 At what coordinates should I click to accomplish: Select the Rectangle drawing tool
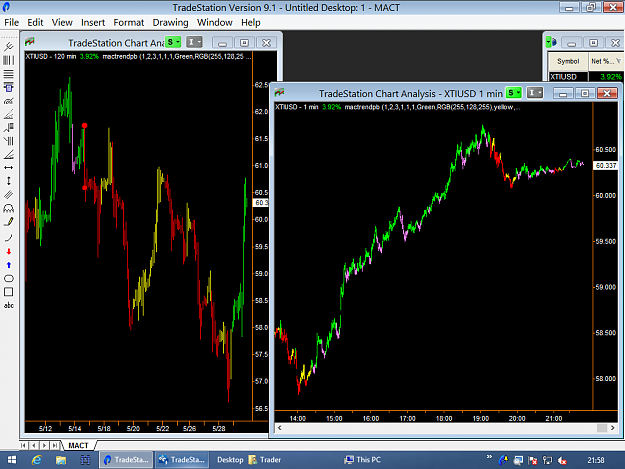point(8,292)
